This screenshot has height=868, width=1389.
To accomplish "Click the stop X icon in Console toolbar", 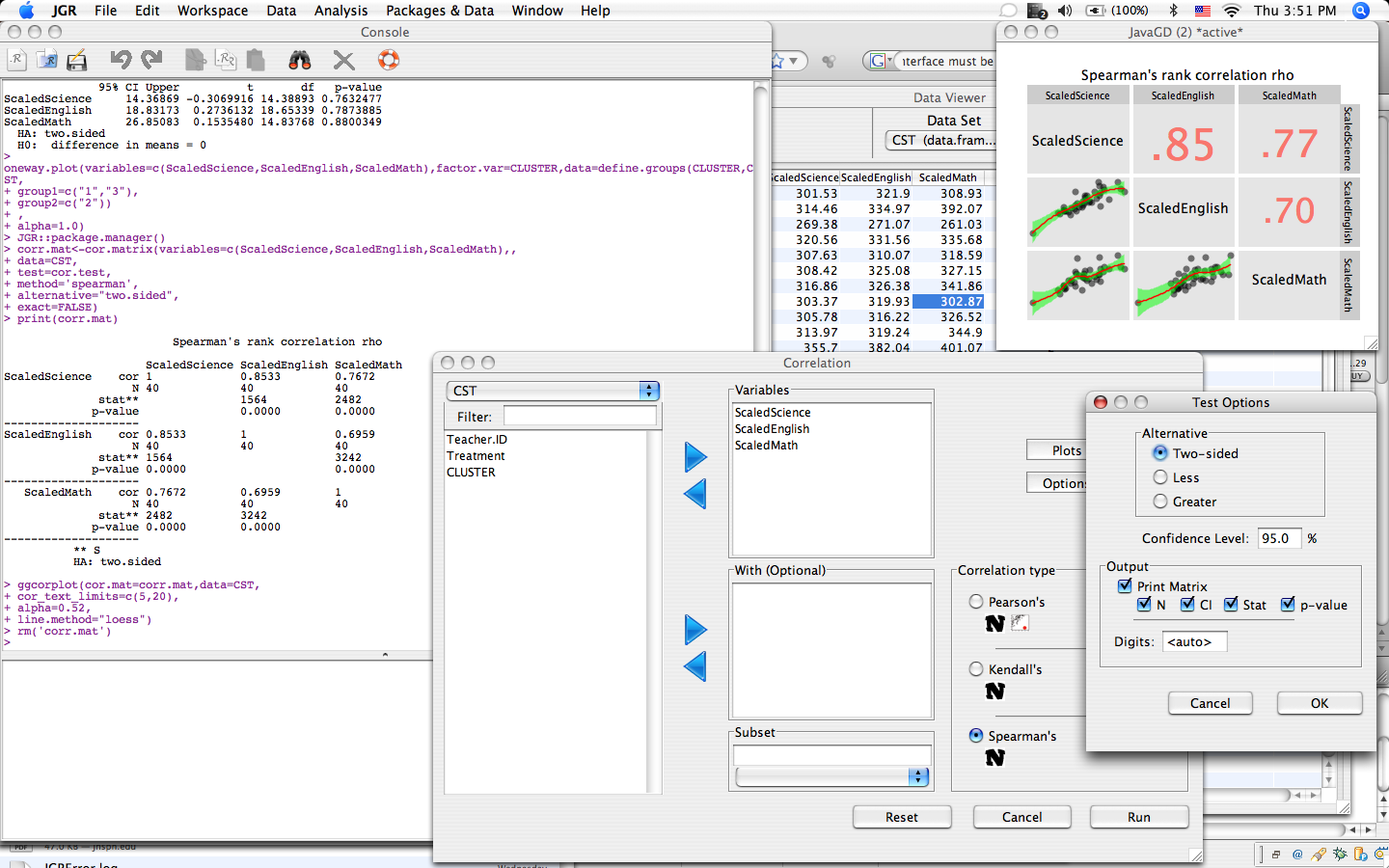I will (344, 60).
